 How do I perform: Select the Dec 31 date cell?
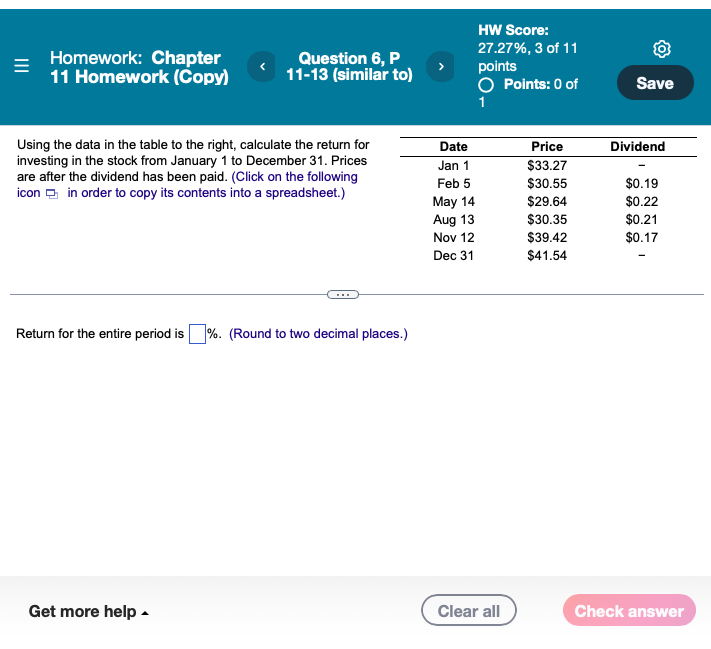(x=453, y=256)
